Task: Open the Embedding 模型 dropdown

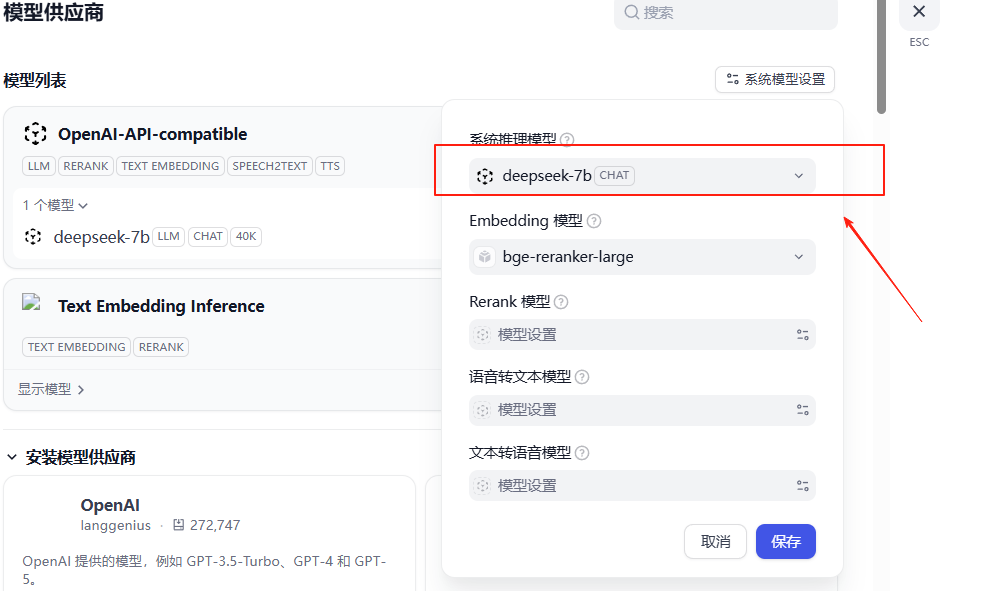Action: (641, 257)
